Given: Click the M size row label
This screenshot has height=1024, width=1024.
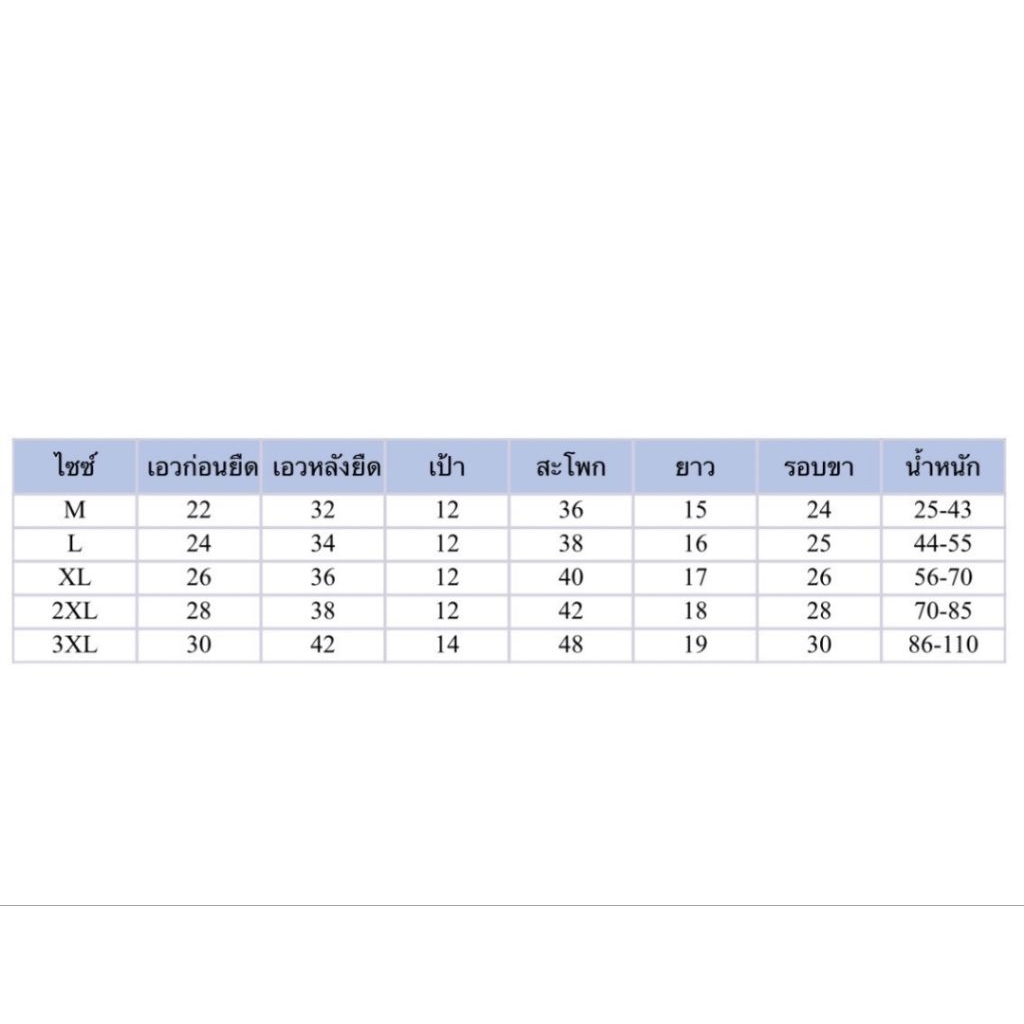Looking at the screenshot, I should (x=75, y=510).
